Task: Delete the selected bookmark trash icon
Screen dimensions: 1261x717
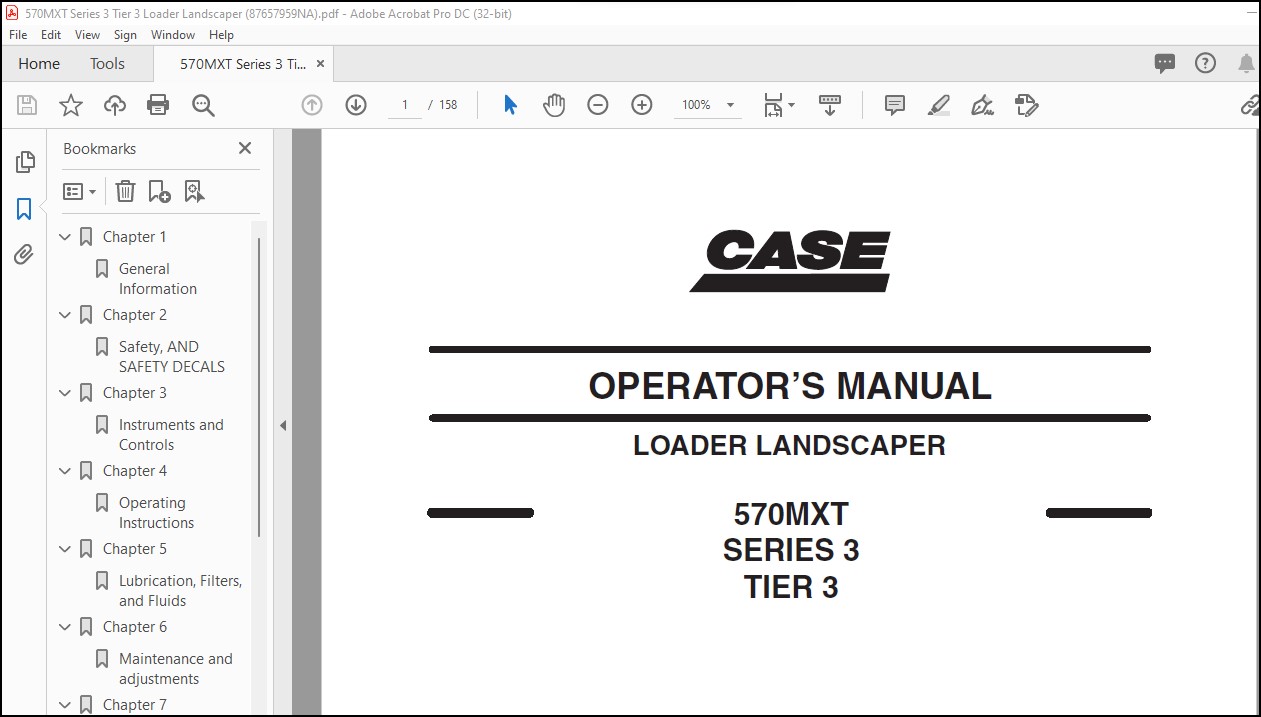Action: (x=125, y=191)
